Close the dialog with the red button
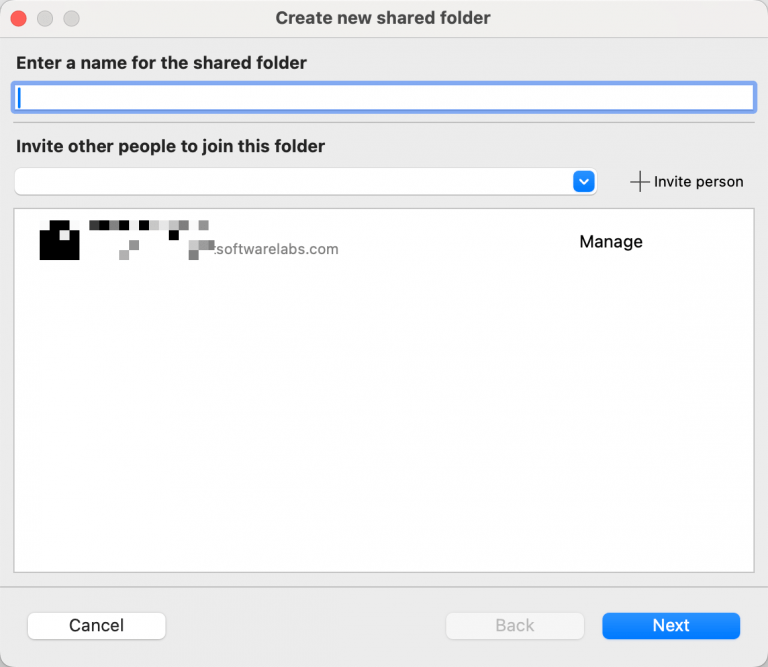Image resolution: width=768 pixels, height=667 pixels. click(19, 19)
